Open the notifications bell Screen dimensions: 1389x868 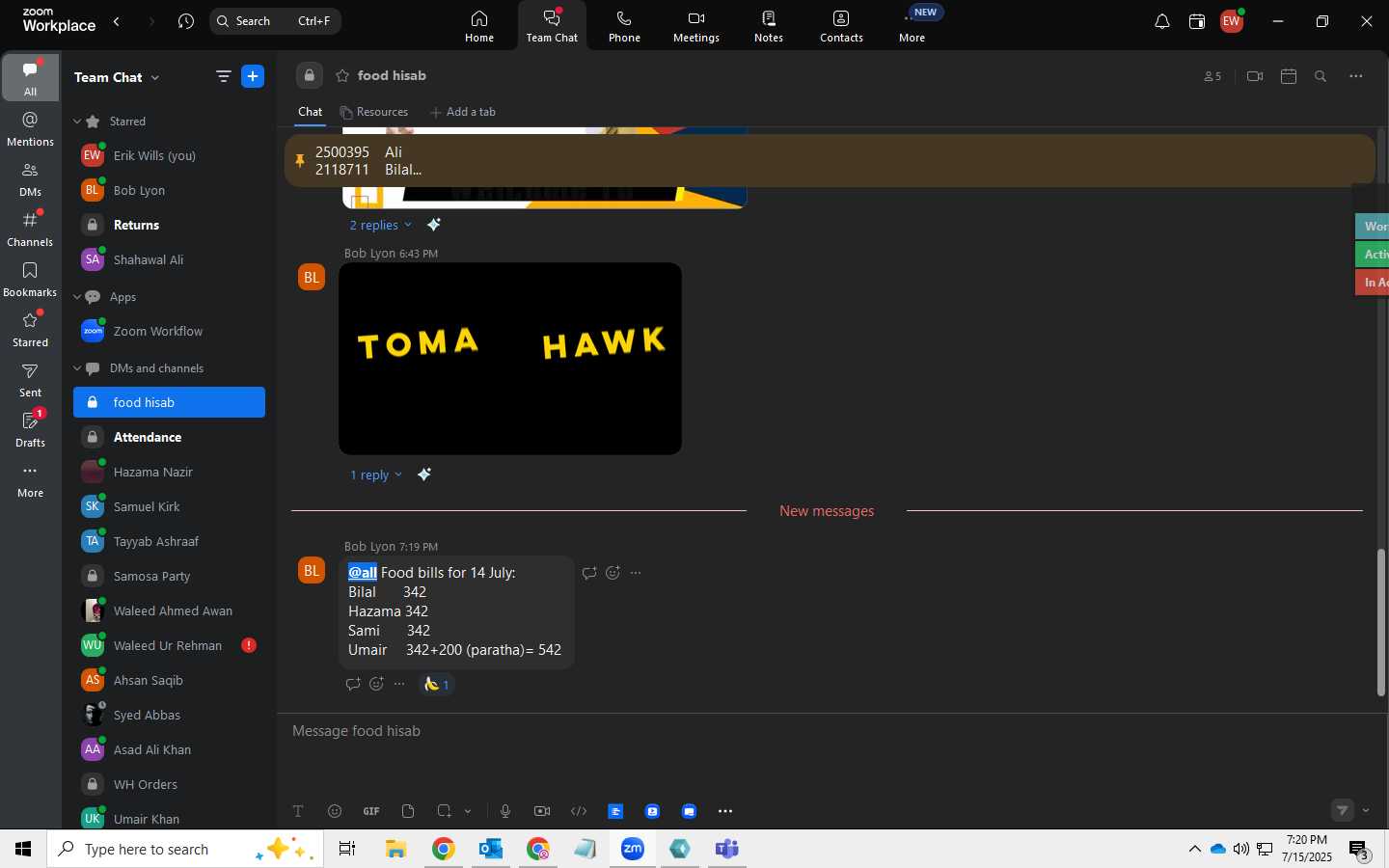[x=1162, y=21]
